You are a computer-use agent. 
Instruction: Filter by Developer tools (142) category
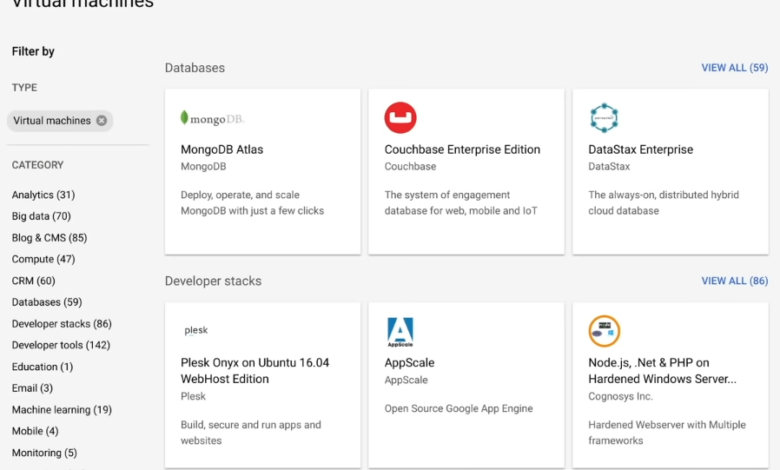point(61,345)
